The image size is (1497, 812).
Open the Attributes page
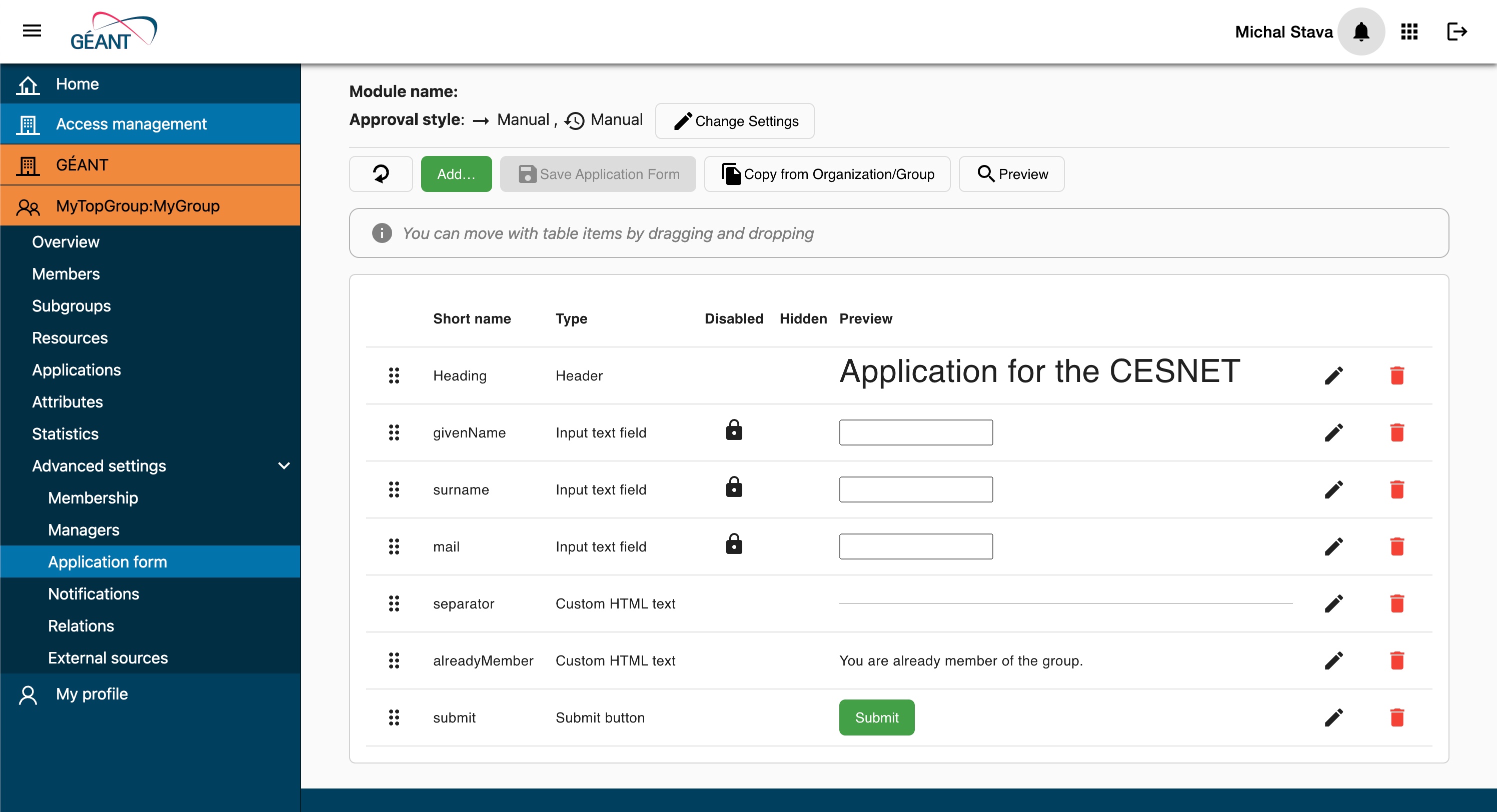click(x=151, y=401)
